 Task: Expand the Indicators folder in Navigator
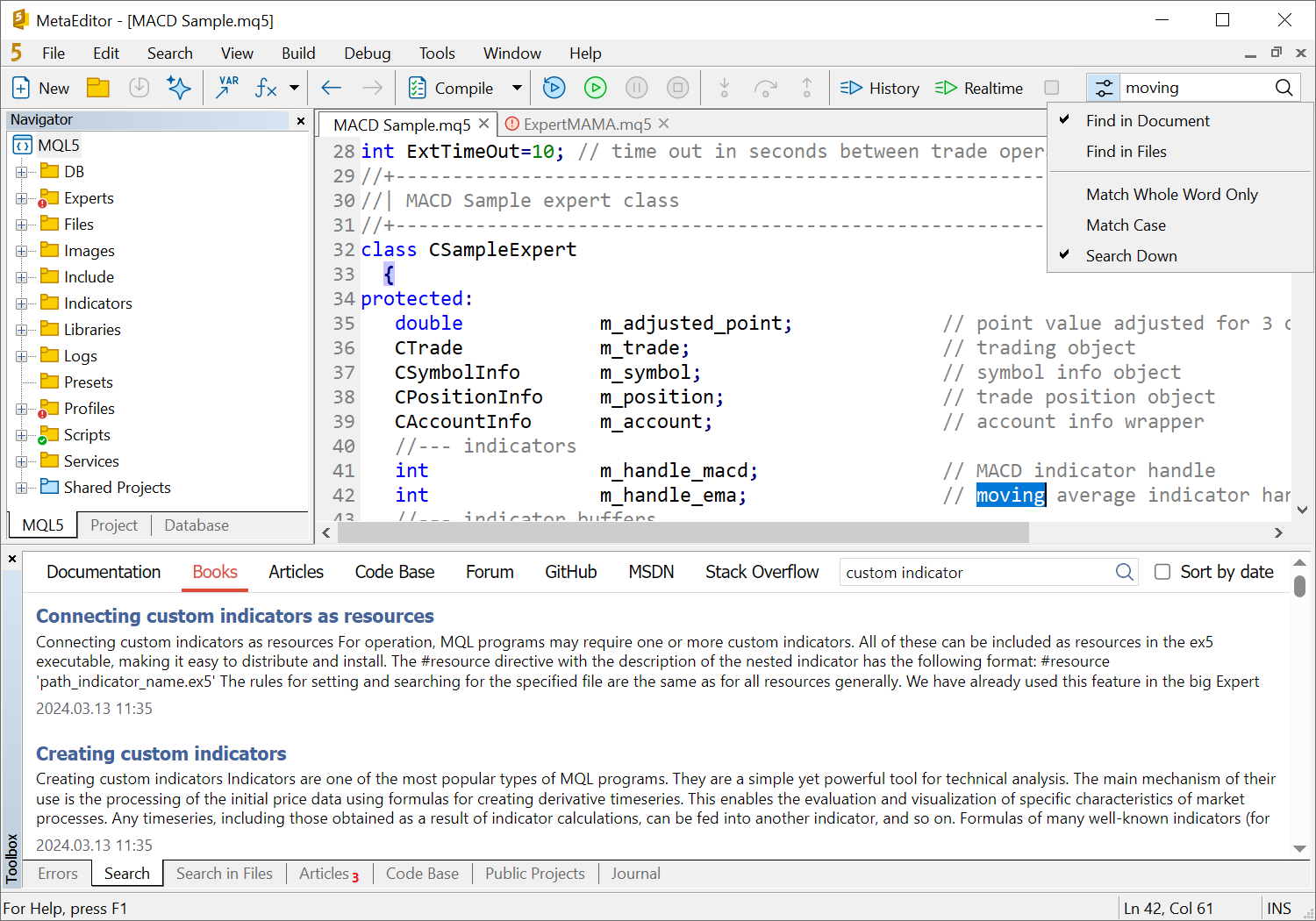(22, 303)
